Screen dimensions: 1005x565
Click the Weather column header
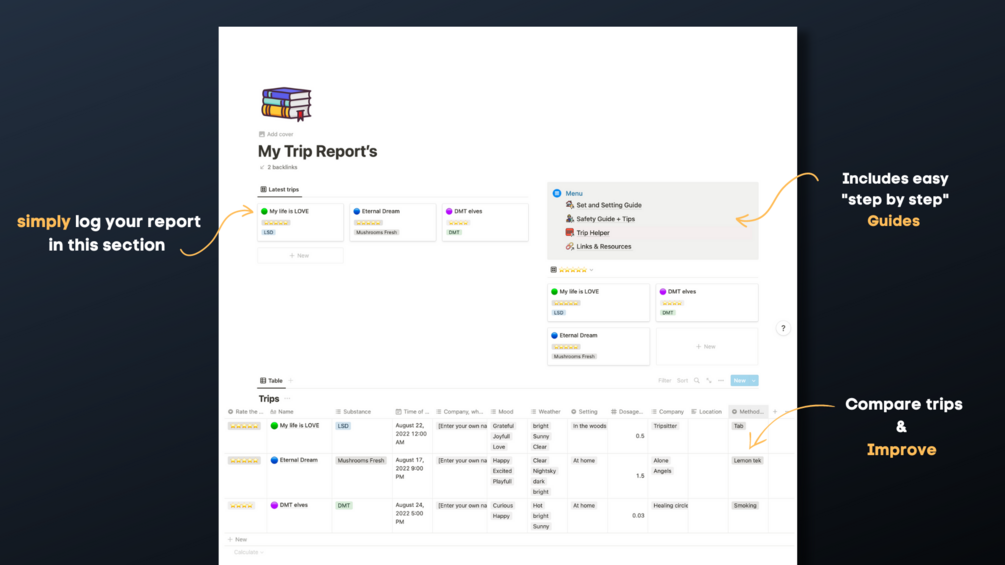pyautogui.click(x=547, y=412)
